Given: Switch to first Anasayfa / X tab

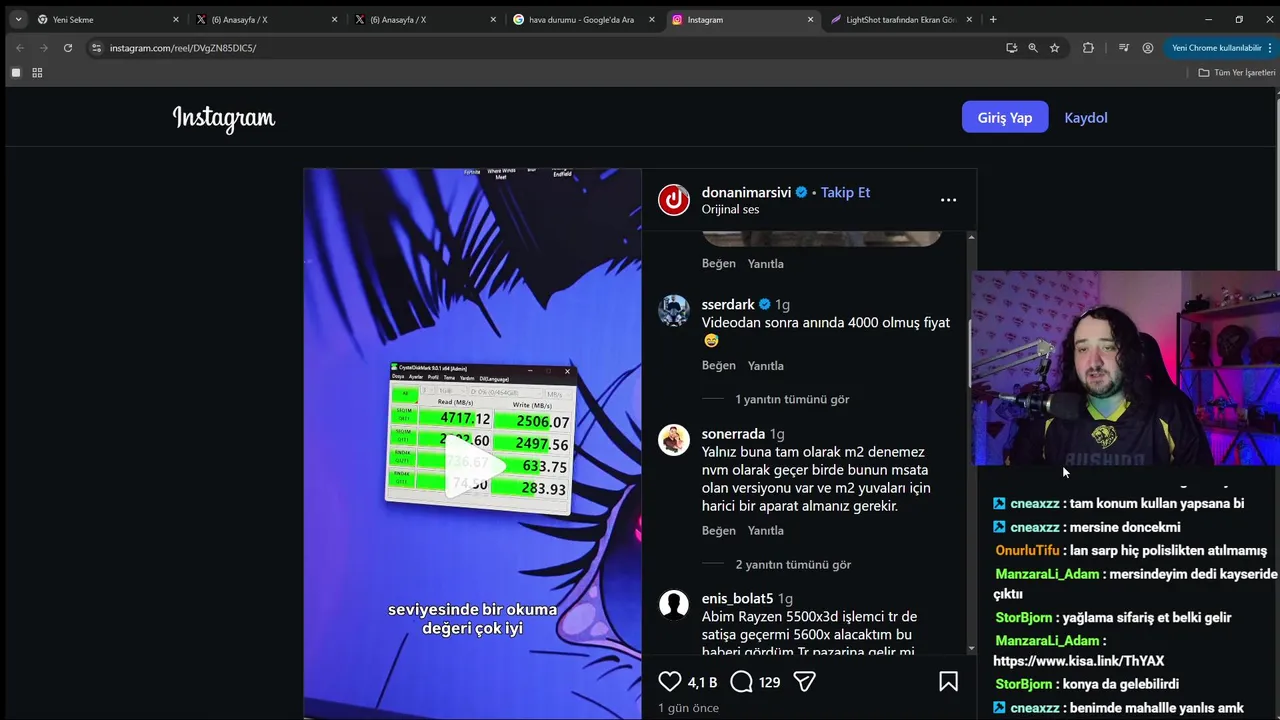Looking at the screenshot, I should pyautogui.click(x=267, y=19).
